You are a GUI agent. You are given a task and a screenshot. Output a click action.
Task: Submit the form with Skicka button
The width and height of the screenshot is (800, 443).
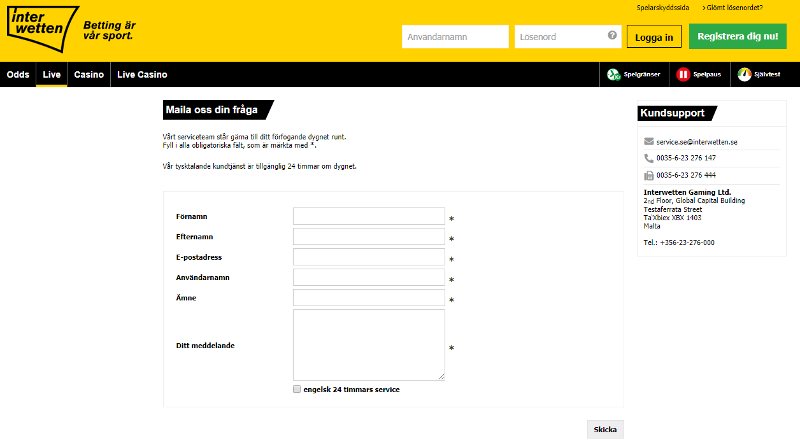point(605,429)
